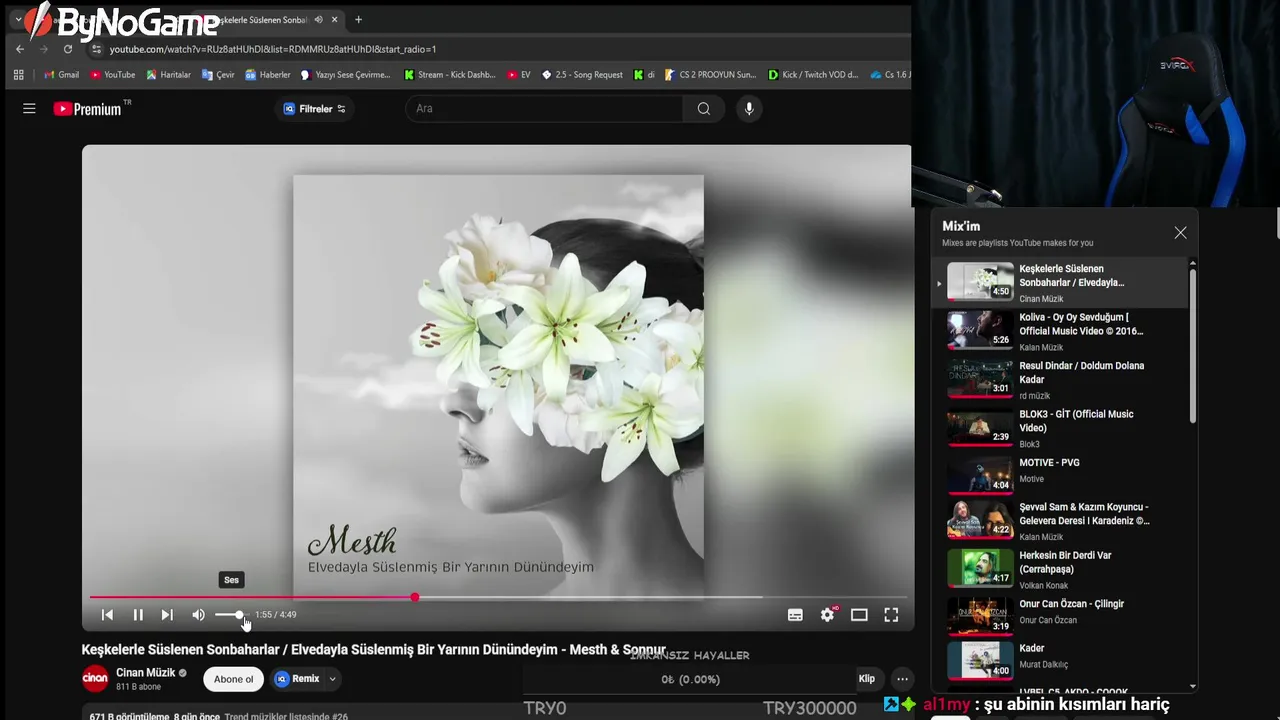Click the magnifier search button
Viewport: 1280px width, 720px height.
click(704, 109)
